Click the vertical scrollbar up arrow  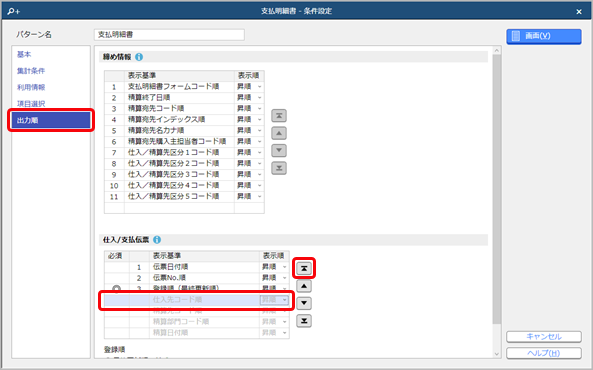(497, 50)
